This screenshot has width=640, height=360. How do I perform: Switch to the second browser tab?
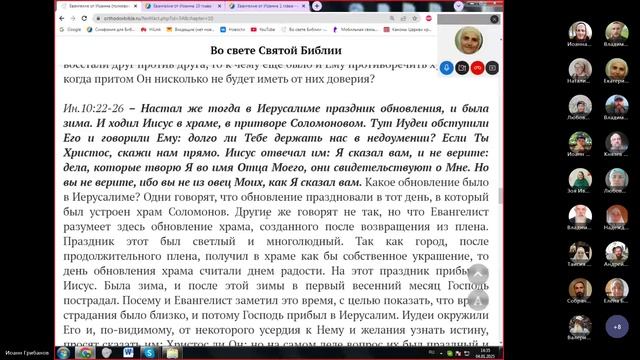(183, 6)
